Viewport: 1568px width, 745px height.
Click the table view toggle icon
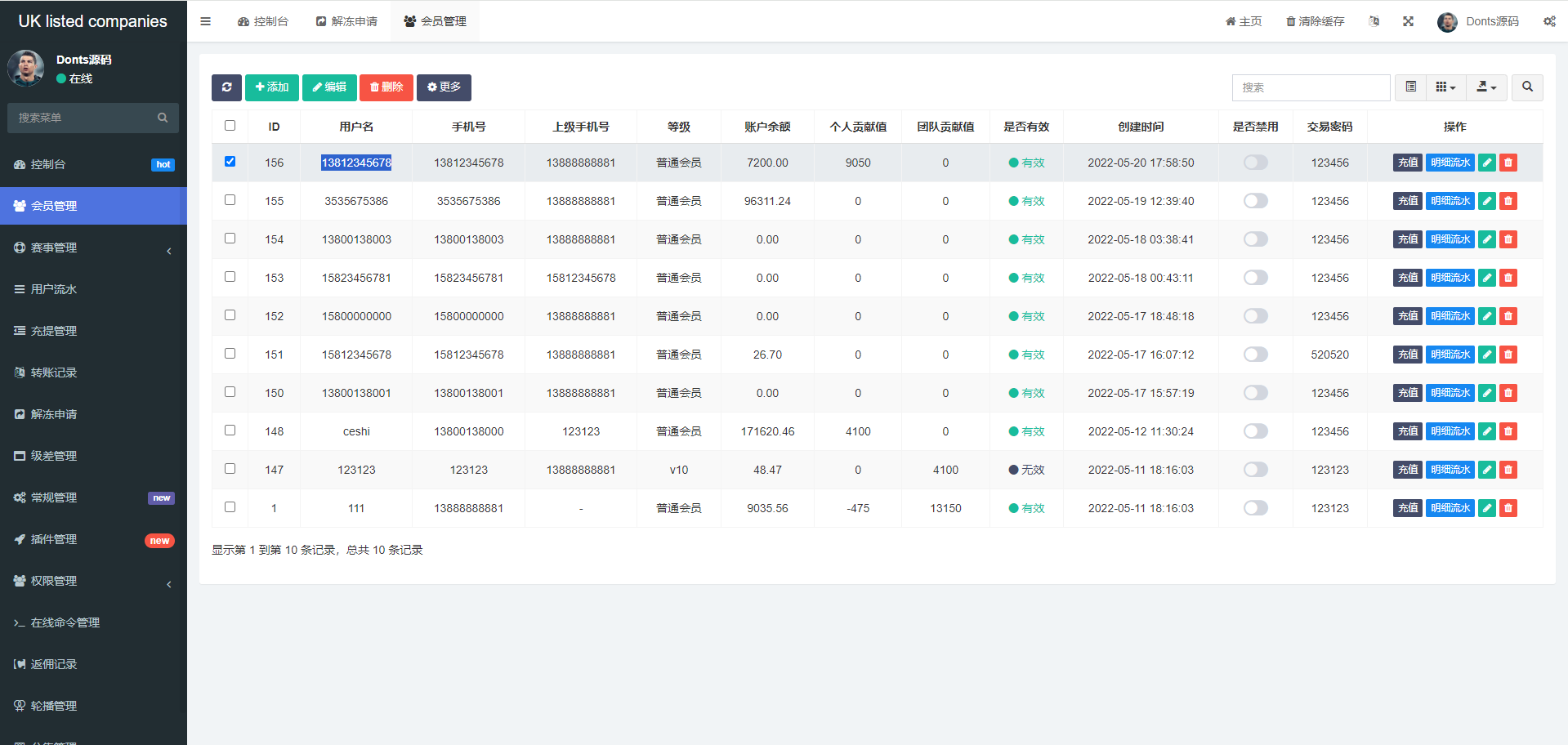click(1411, 87)
